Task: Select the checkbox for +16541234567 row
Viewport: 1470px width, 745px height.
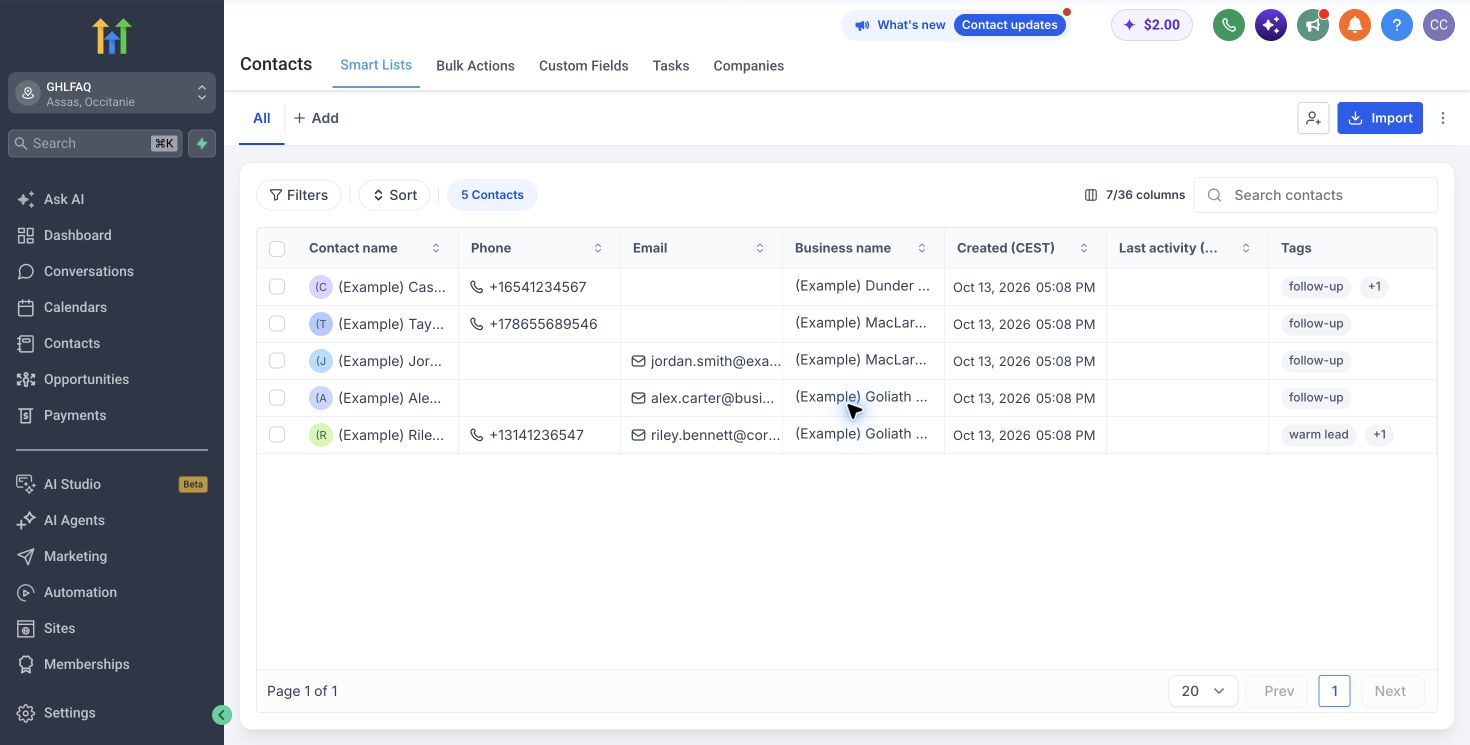Action: [x=277, y=287]
